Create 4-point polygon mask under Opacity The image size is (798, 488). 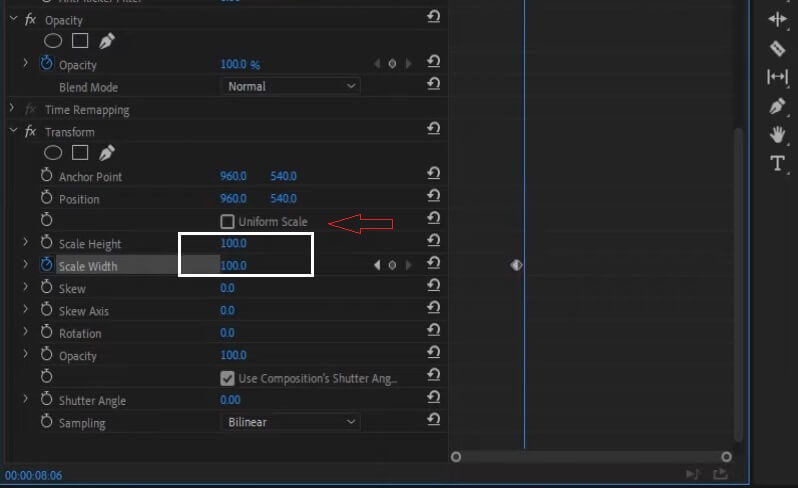click(80, 41)
